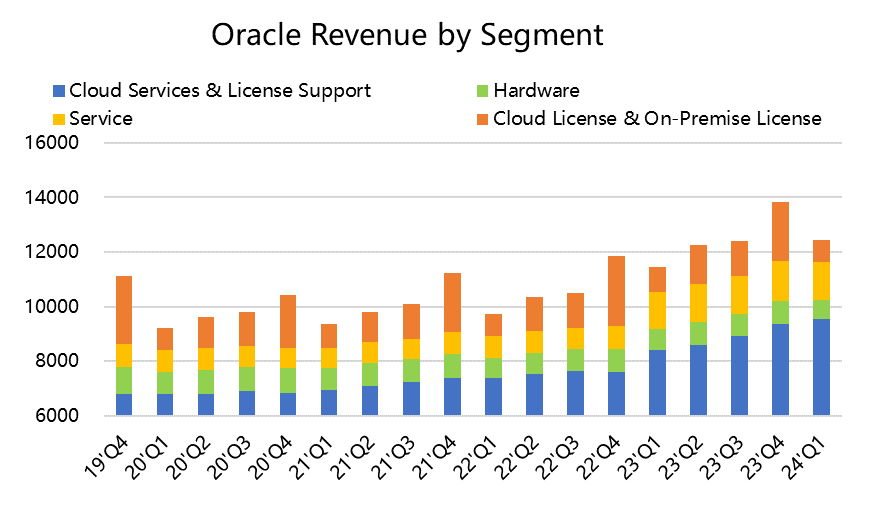The image size is (869, 517).
Task: Click the 22'Q2 x-axis label
Action: point(517,457)
